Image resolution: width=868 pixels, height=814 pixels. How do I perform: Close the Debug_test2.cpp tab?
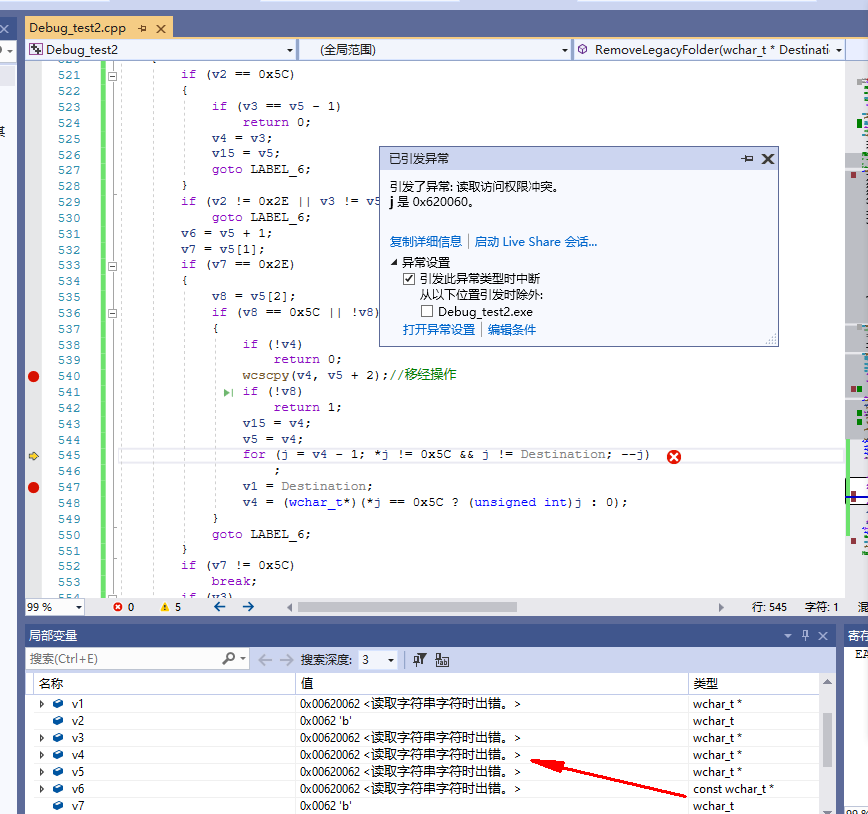coord(161,29)
